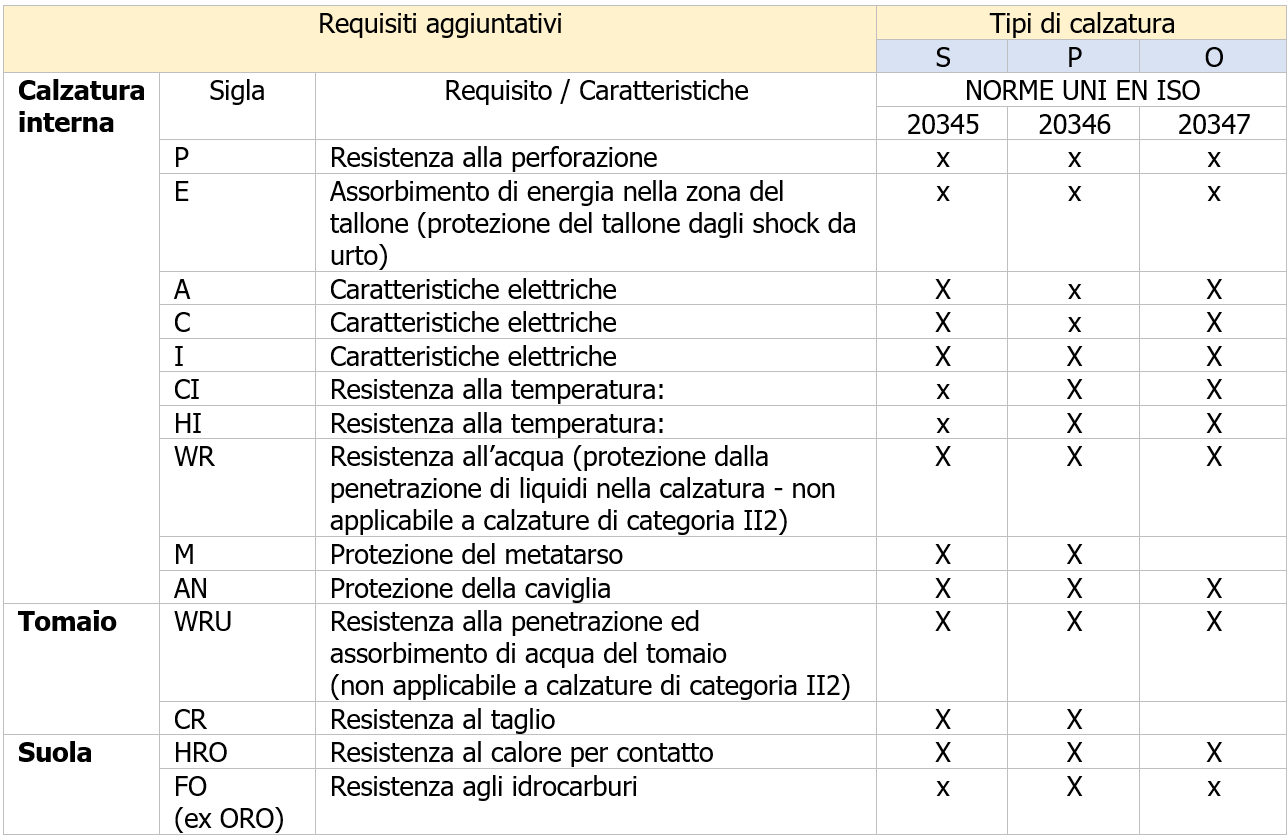This screenshot has width=1287, height=838.
Task: Click the "Sigla" column header
Action: tap(237, 91)
